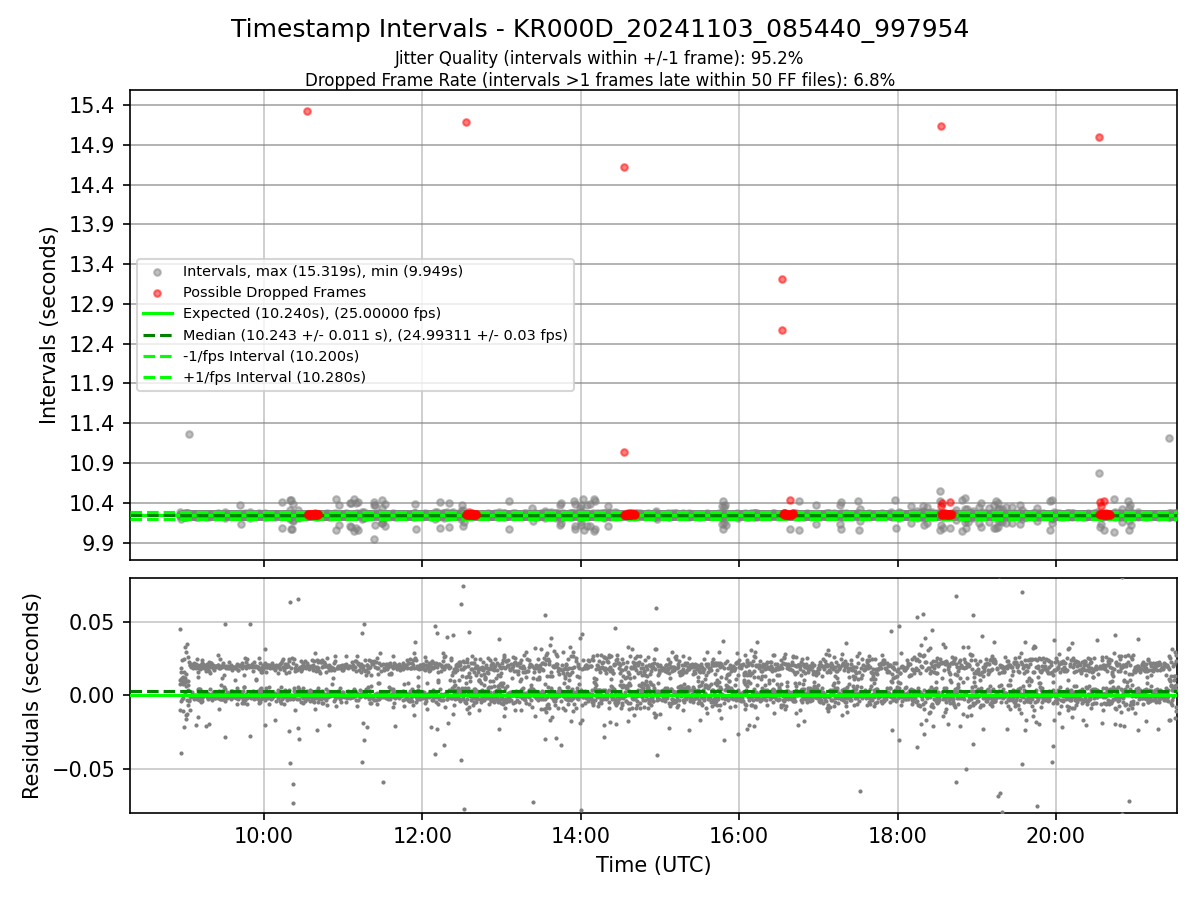Select the red outlier point near 20:30 at 15.0s
Viewport: 1200px width, 900px height.
point(1099,137)
